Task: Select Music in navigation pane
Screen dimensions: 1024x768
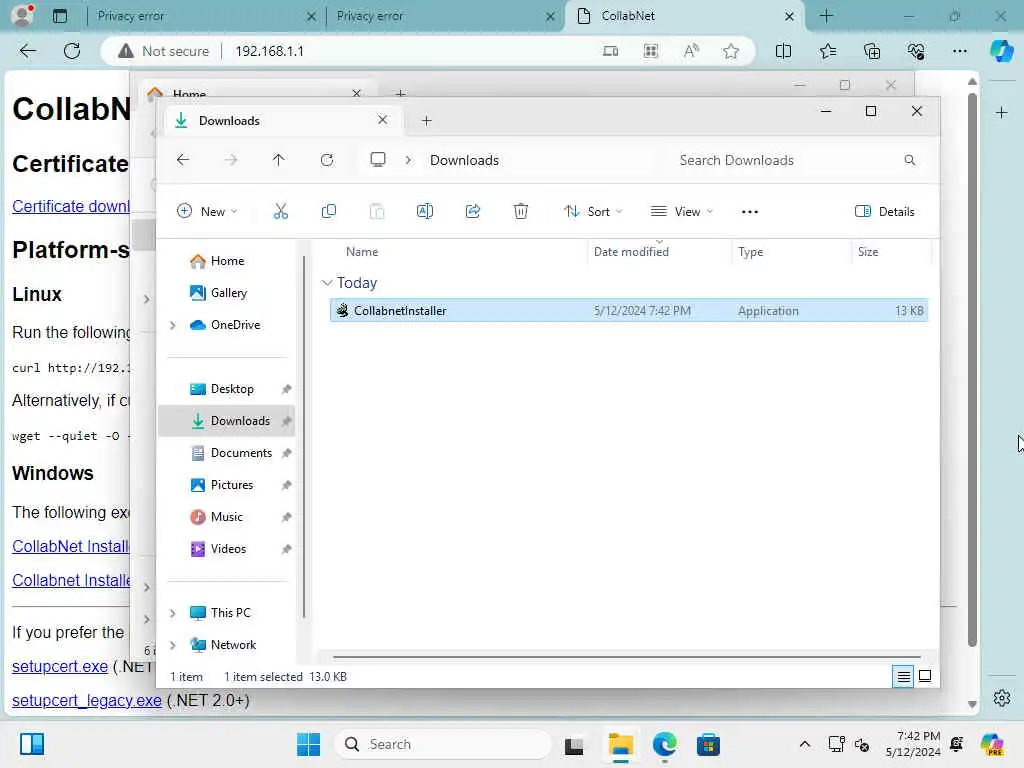Action: 226,517
